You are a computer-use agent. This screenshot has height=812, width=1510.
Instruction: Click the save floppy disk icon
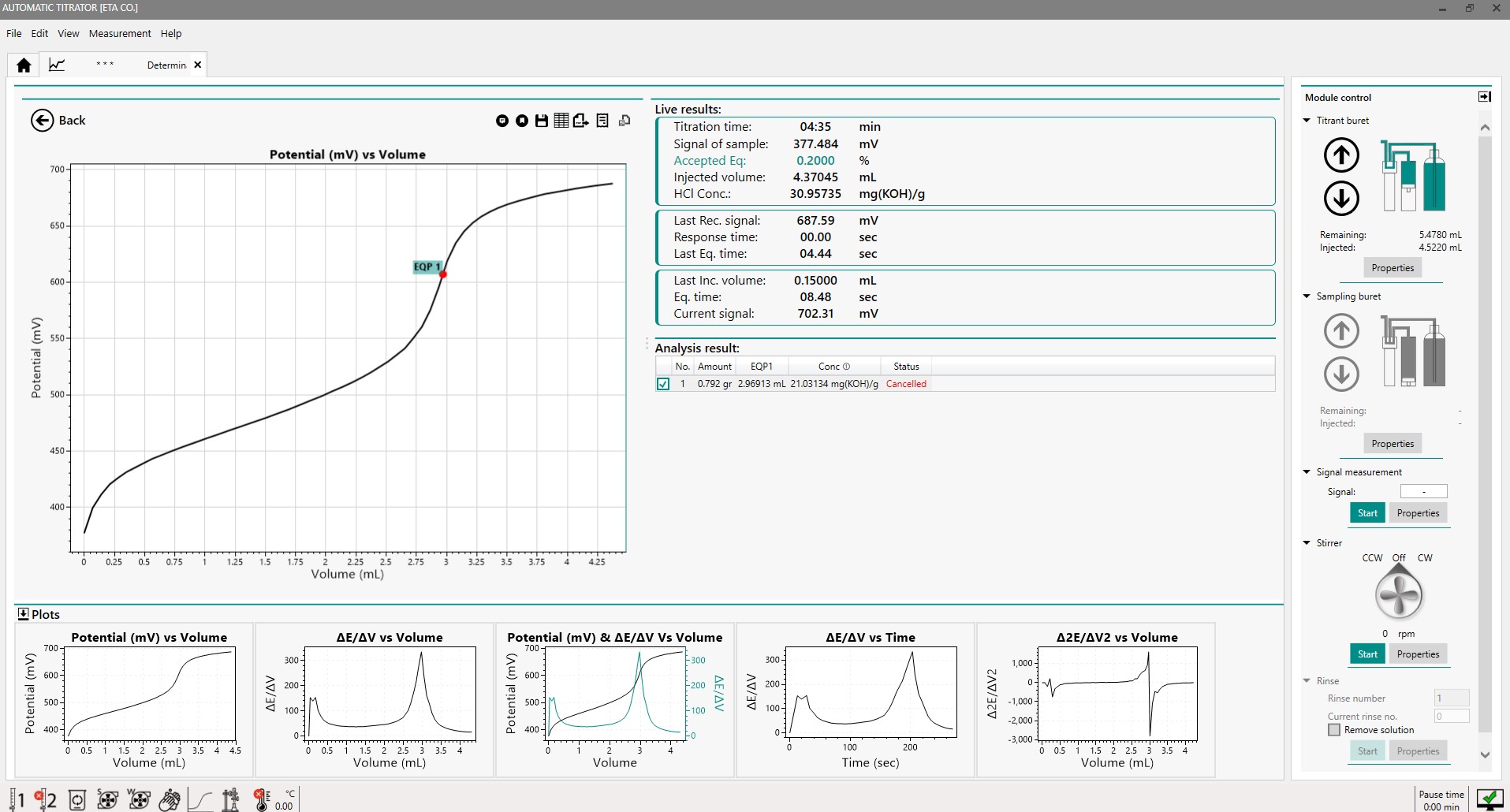(541, 121)
